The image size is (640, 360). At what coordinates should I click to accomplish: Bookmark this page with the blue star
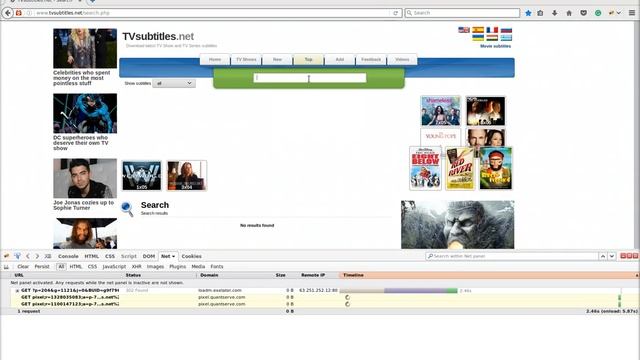(528, 13)
